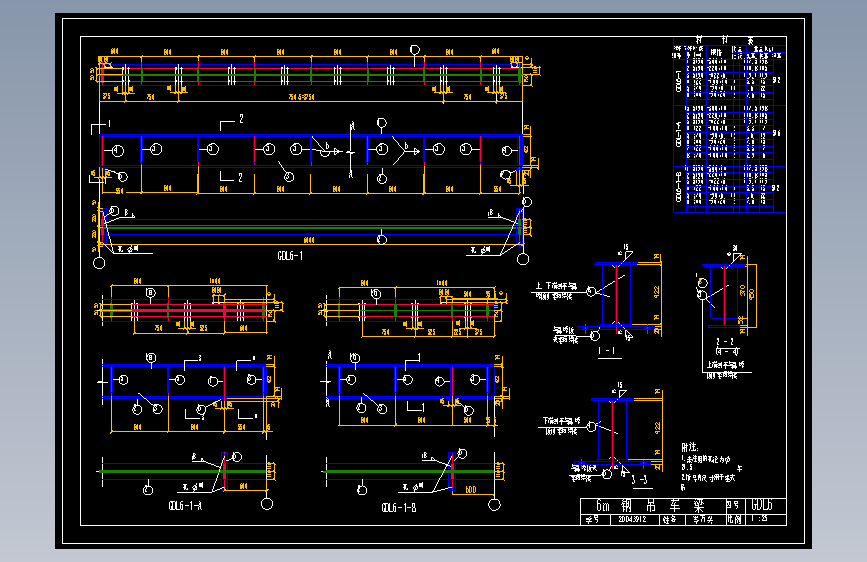Click the GDL6-1-B row label in material table

[678, 187]
